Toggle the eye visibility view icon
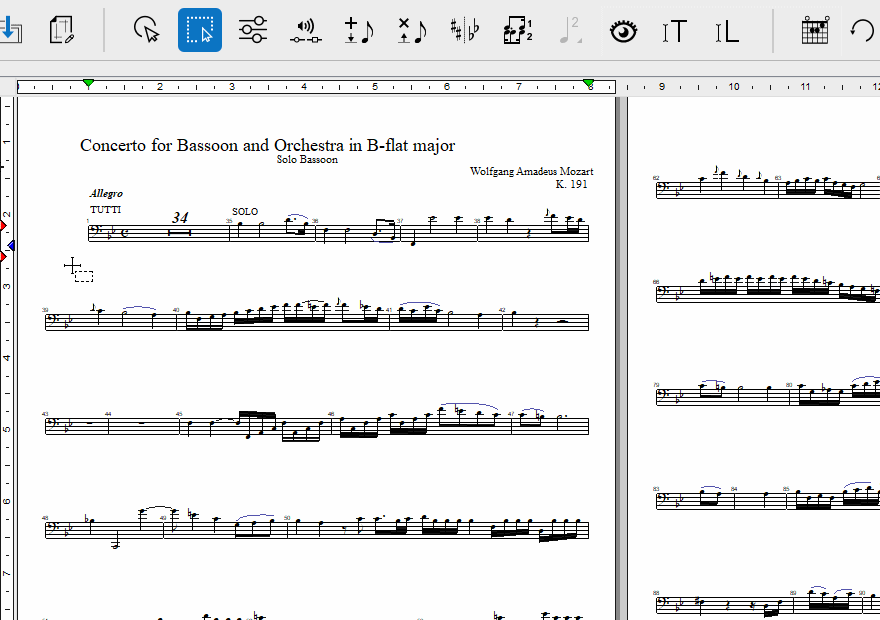This screenshot has width=880, height=620. coord(624,31)
